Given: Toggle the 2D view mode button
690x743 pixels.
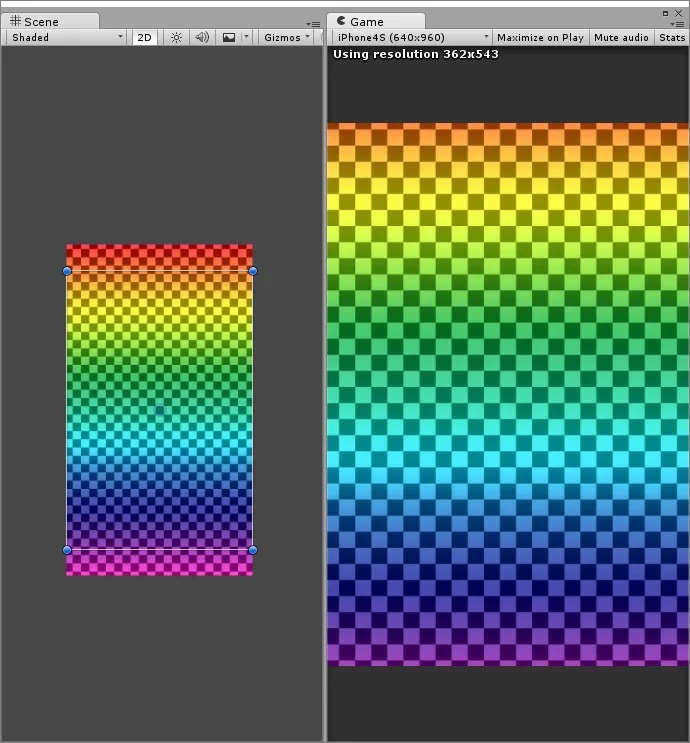Looking at the screenshot, I should point(145,37).
